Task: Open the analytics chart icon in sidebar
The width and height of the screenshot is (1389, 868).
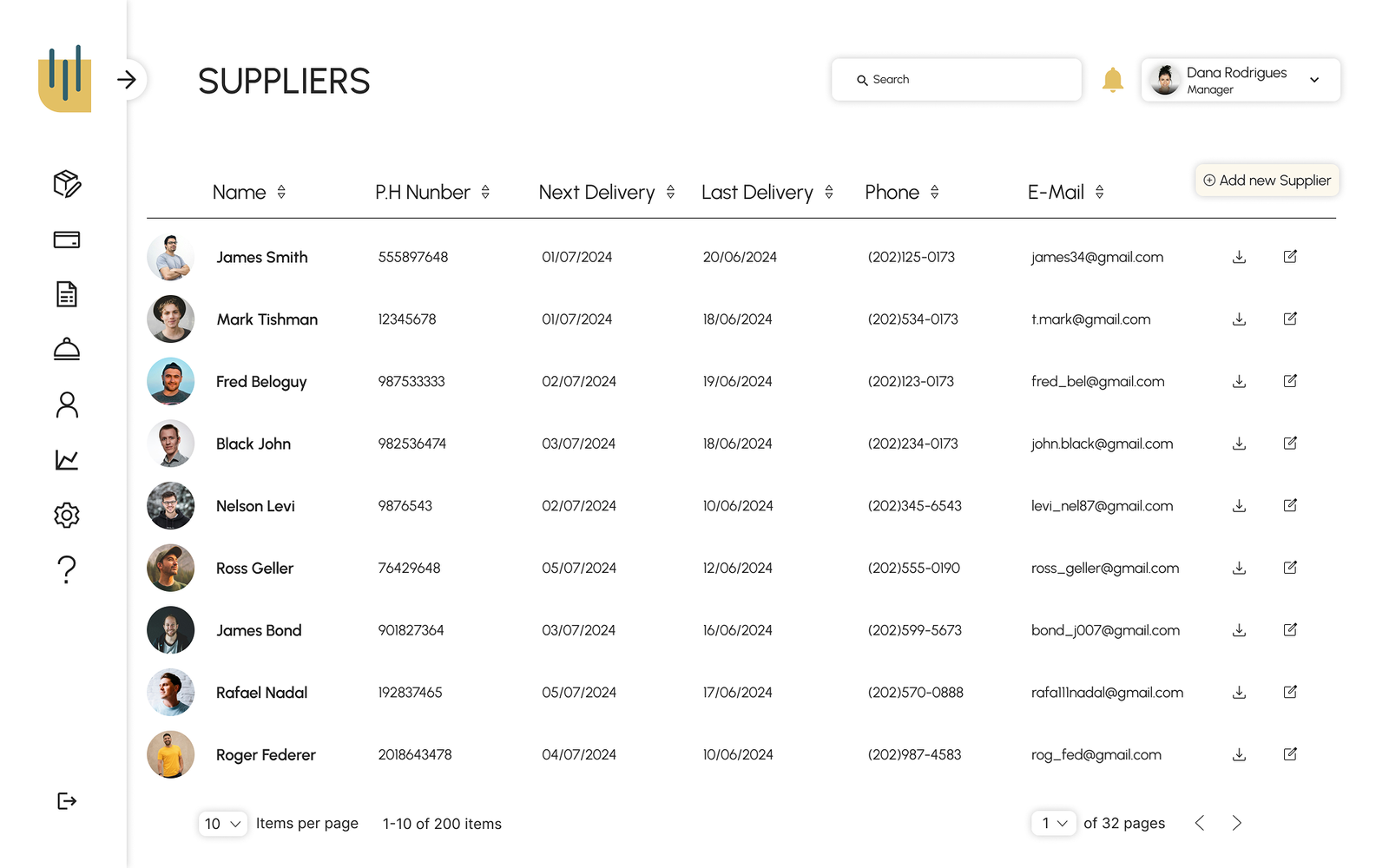Action: pyautogui.click(x=67, y=460)
